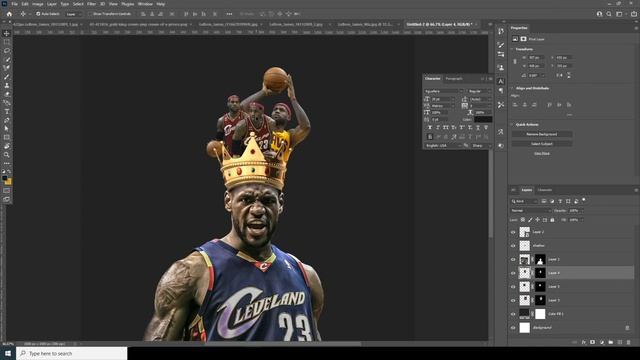The height and width of the screenshot is (360, 640).
Task: Open the File menu
Action: pyautogui.click(x=14, y=4)
